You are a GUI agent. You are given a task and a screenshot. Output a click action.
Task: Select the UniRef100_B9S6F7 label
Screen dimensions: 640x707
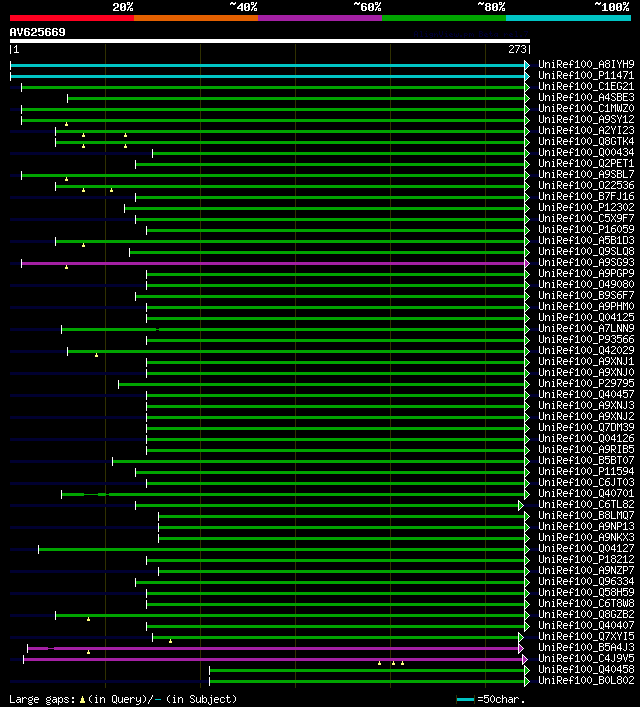click(x=586, y=295)
